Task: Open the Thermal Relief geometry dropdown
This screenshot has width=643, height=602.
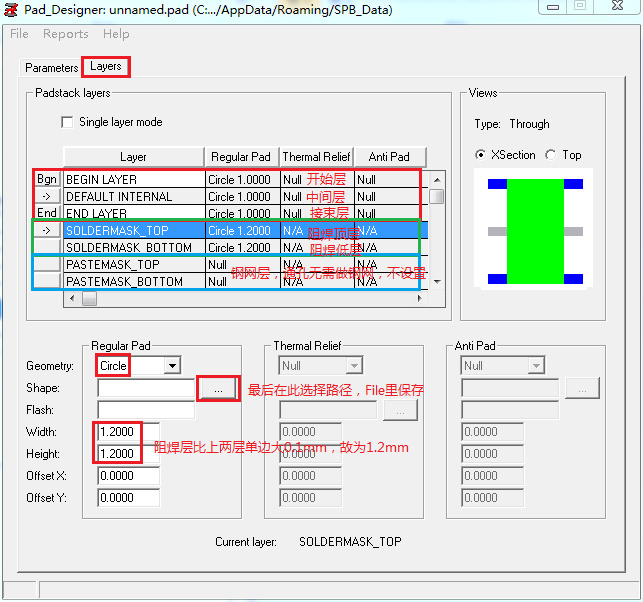Action: [354, 365]
